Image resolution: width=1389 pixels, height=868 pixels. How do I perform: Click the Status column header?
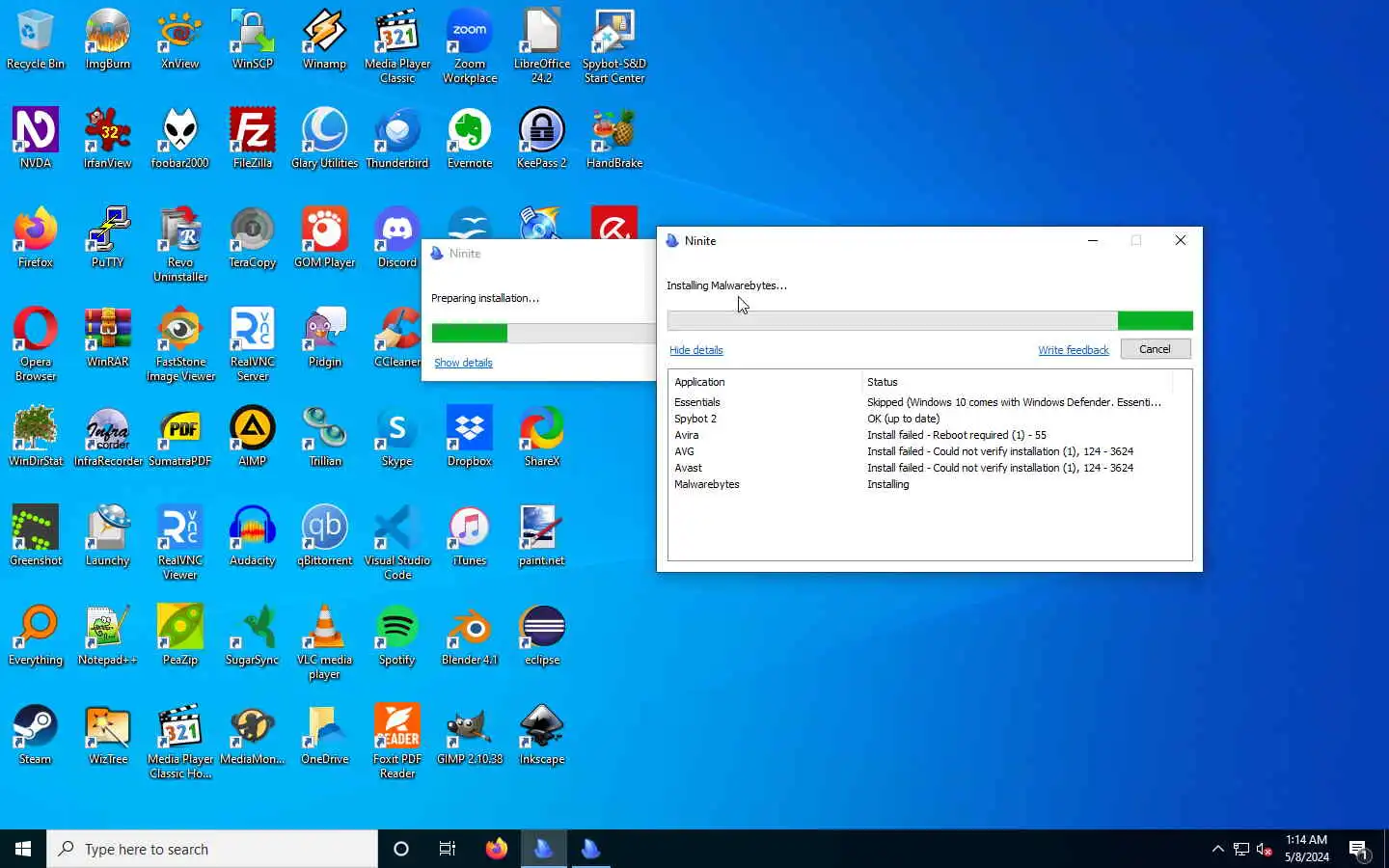(1018, 382)
